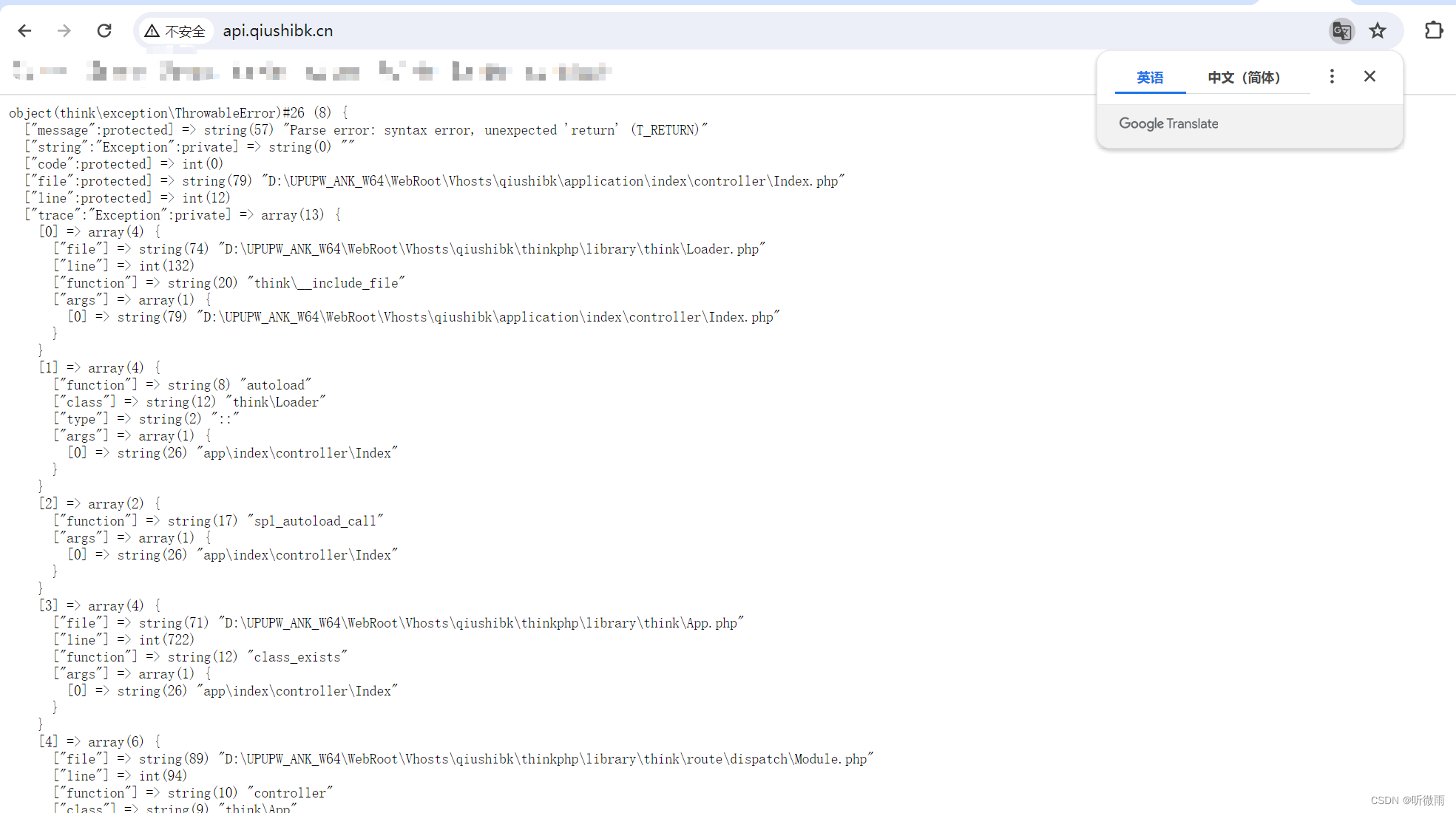Bookmark this page with the star icon
Image resolution: width=1456 pixels, height=813 pixels.
click(x=1377, y=31)
